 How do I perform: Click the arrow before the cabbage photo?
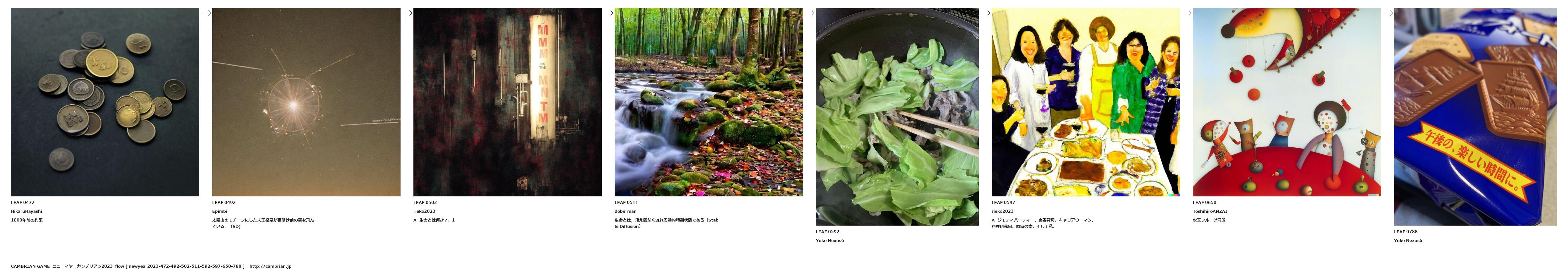pyautogui.click(x=810, y=13)
